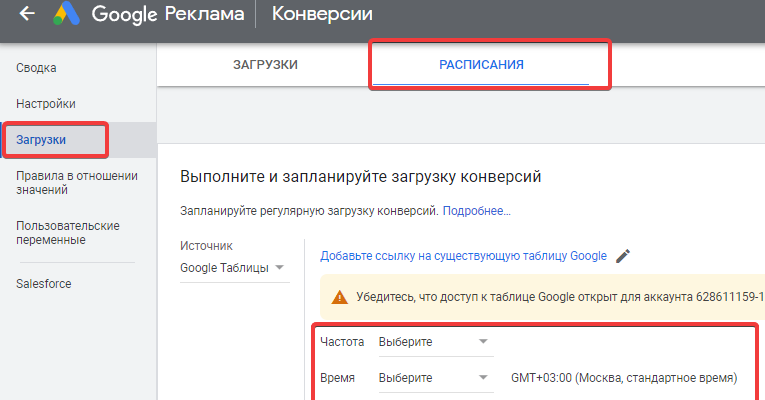Click the Время label
Screen dimensions: 765x400
(x=337, y=378)
